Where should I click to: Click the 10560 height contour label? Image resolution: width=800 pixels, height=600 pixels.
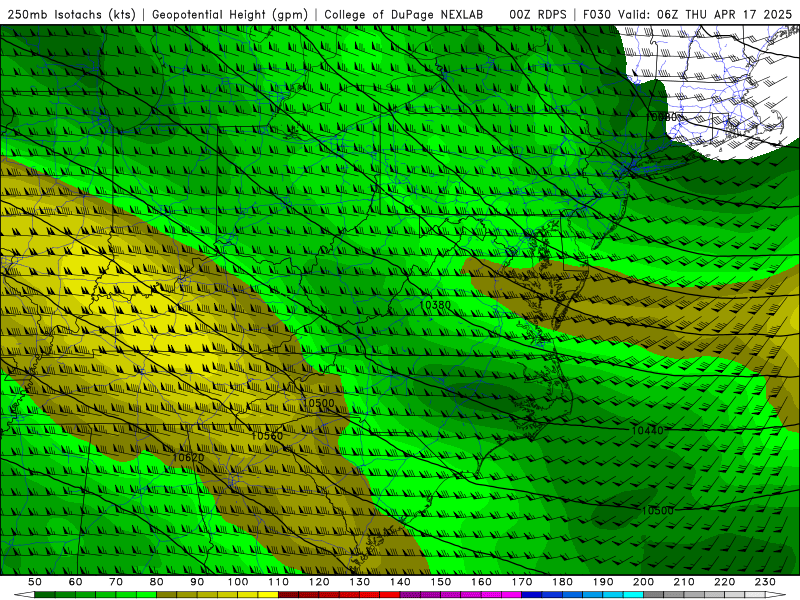tap(267, 436)
